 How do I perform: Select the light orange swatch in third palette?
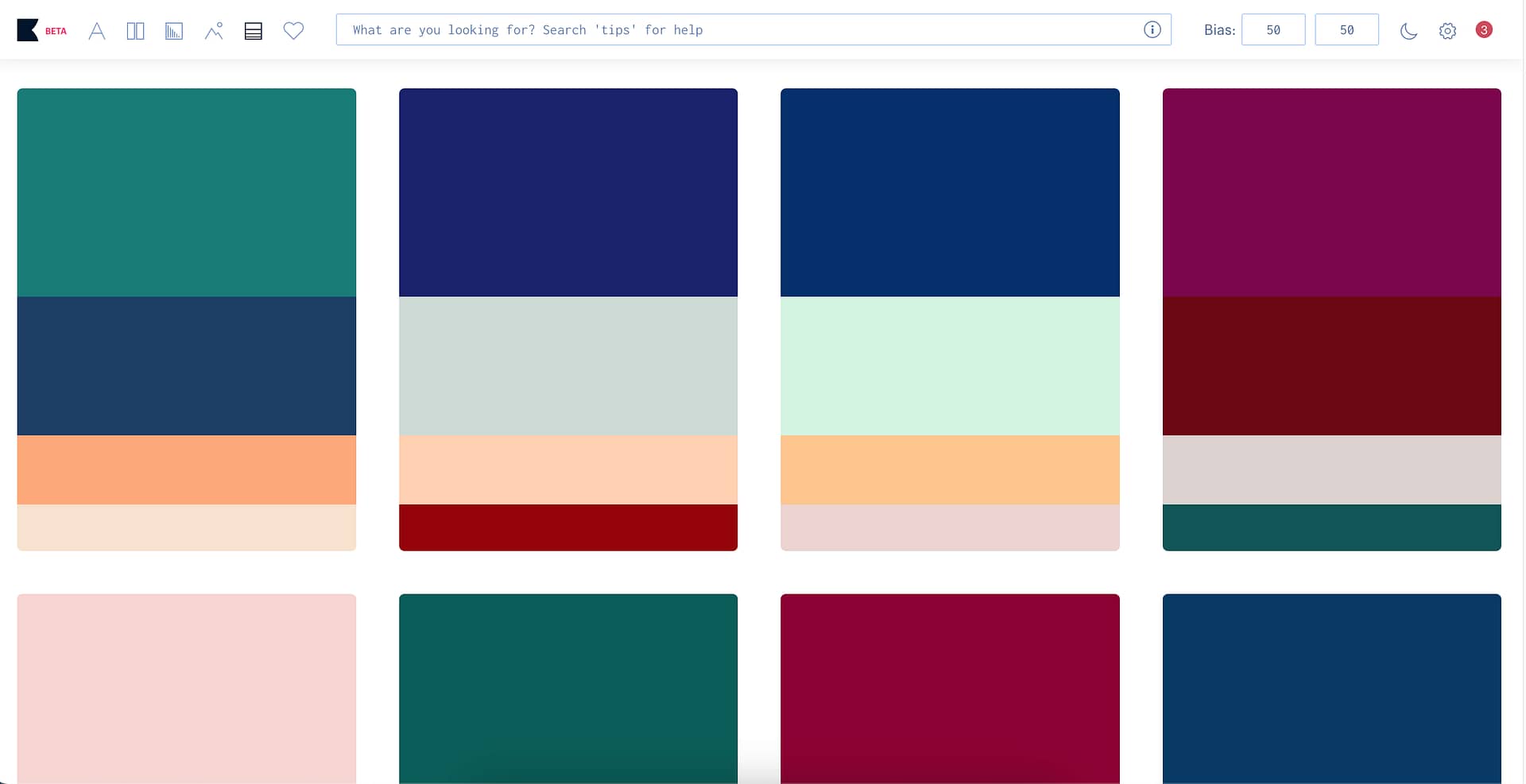950,469
